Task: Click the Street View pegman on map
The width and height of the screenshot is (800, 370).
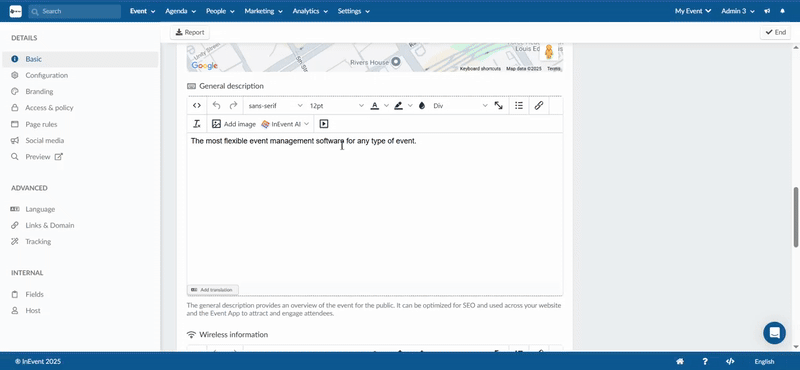Action: 549,52
